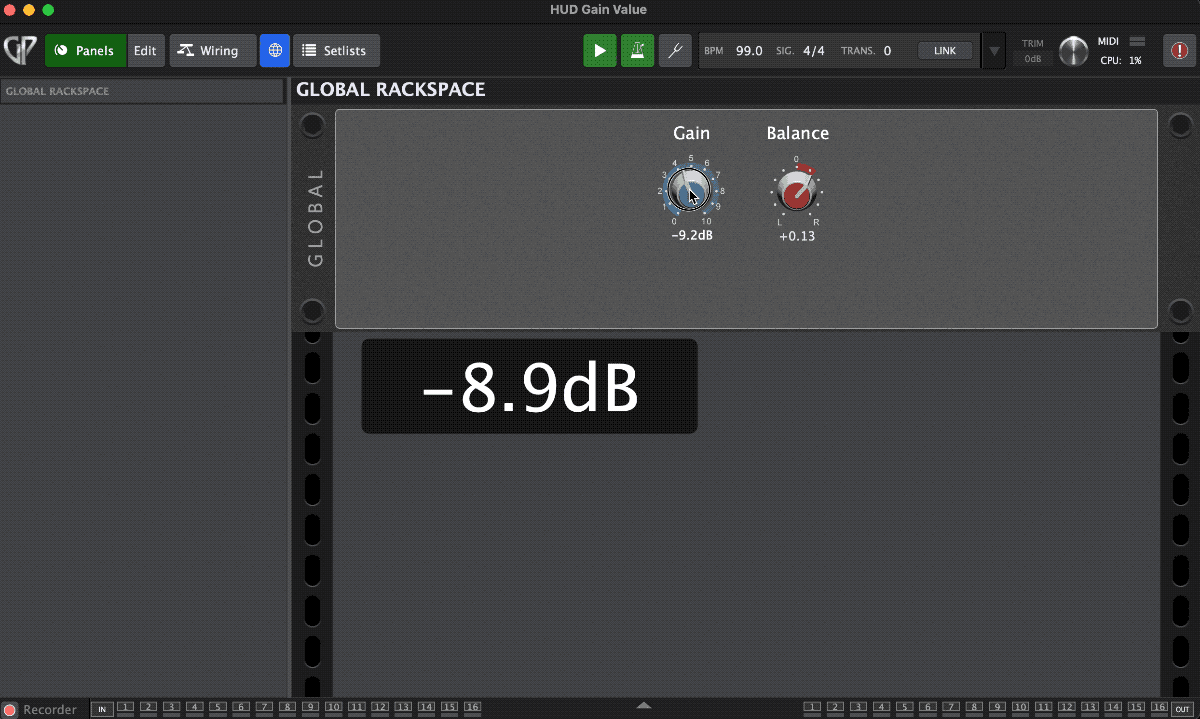Switch to Panels view
1200x719 pixels.
(85, 50)
